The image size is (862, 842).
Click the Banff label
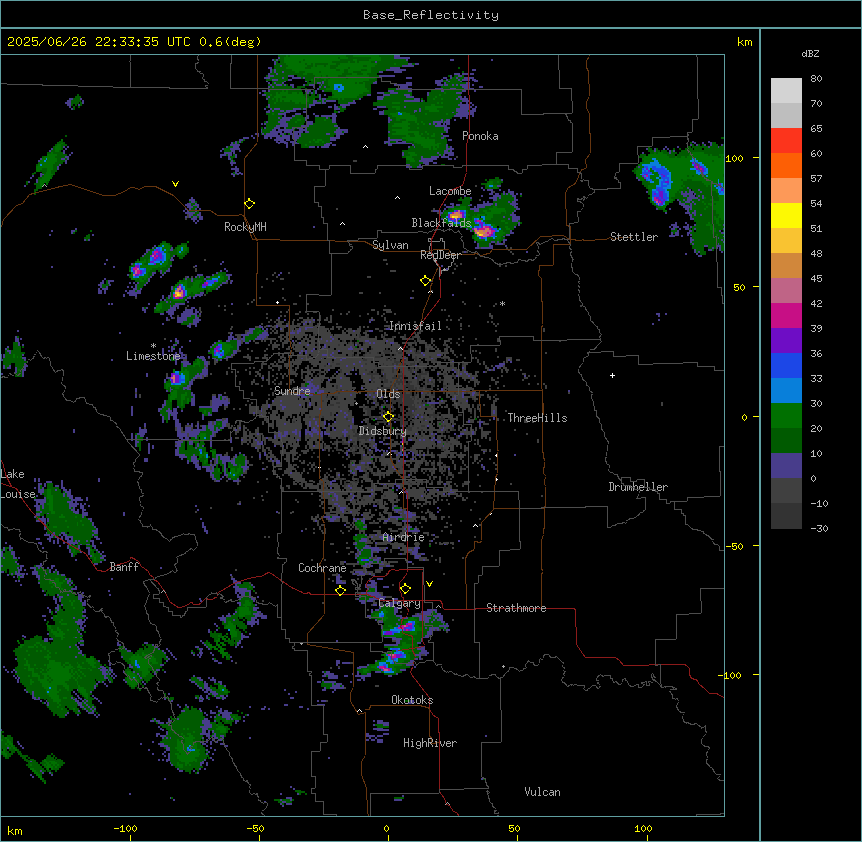124,567
